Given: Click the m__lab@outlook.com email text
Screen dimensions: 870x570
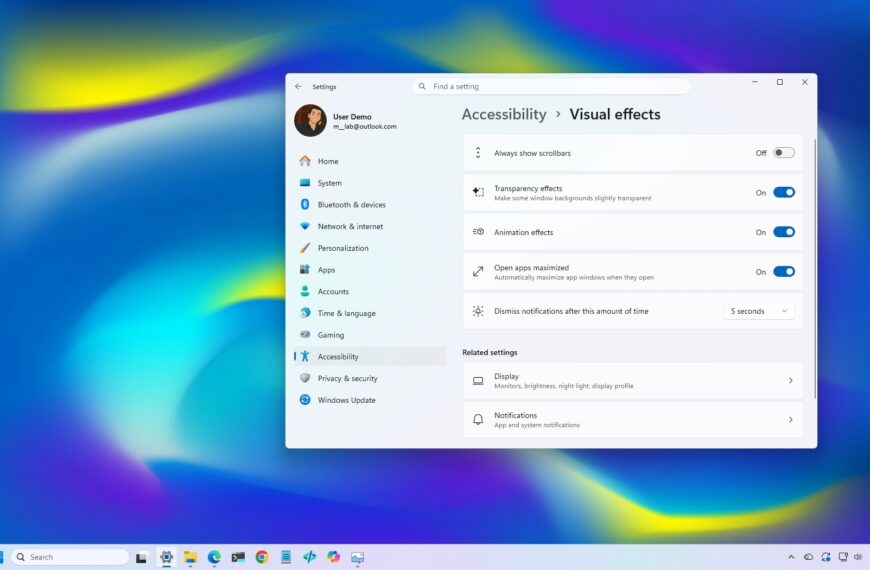Looking at the screenshot, I should click(x=365, y=127).
